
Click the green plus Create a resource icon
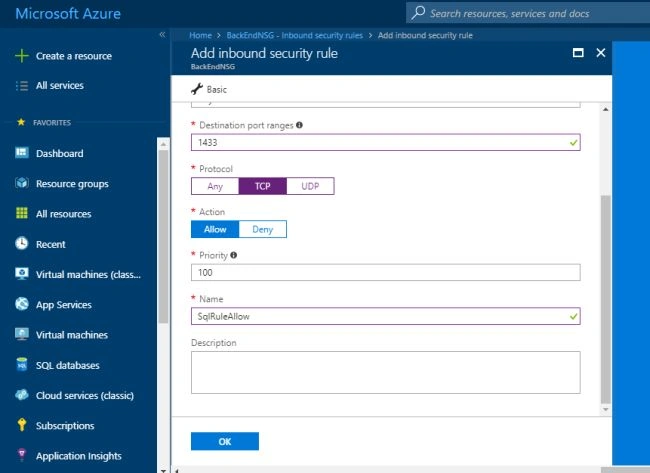[x=22, y=56]
